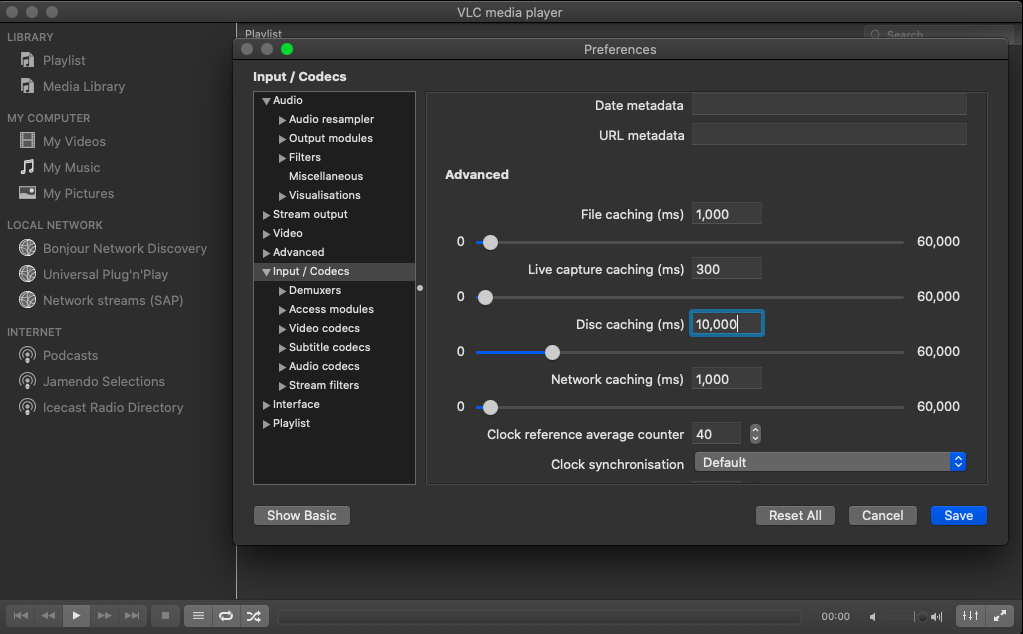Click the playlist Search field

(938, 34)
